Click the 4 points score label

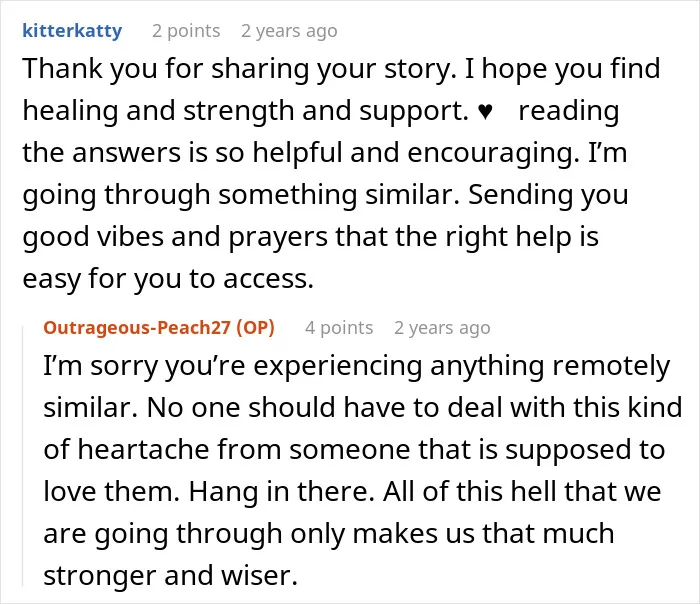339,328
